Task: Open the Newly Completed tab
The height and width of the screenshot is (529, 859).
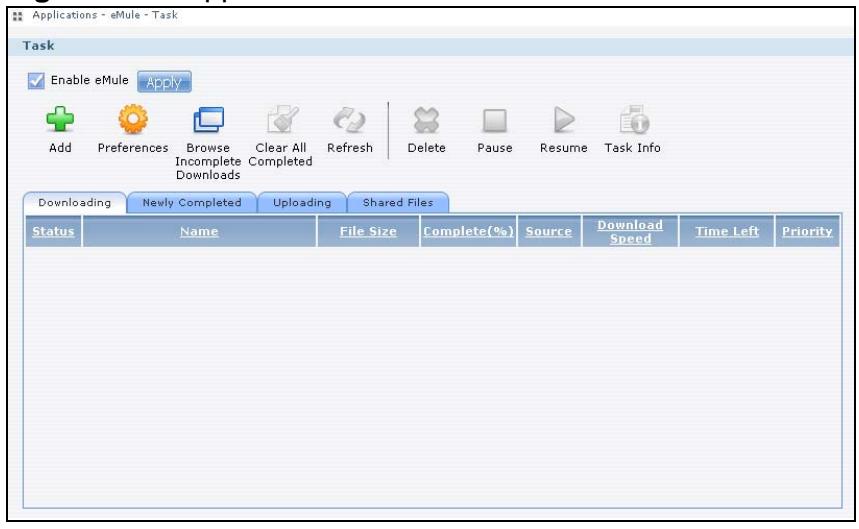Action: [192, 203]
